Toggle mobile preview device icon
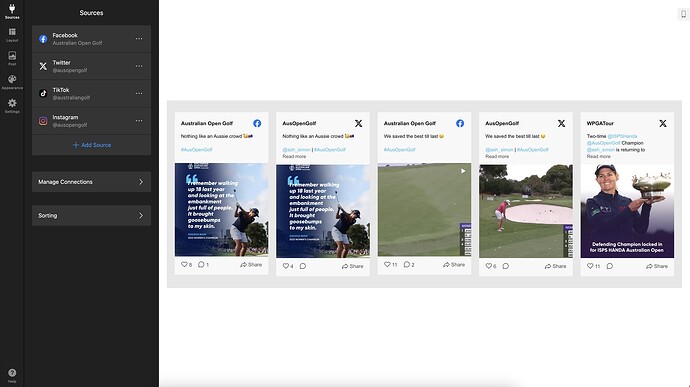This screenshot has width=690, height=387. [x=683, y=14]
